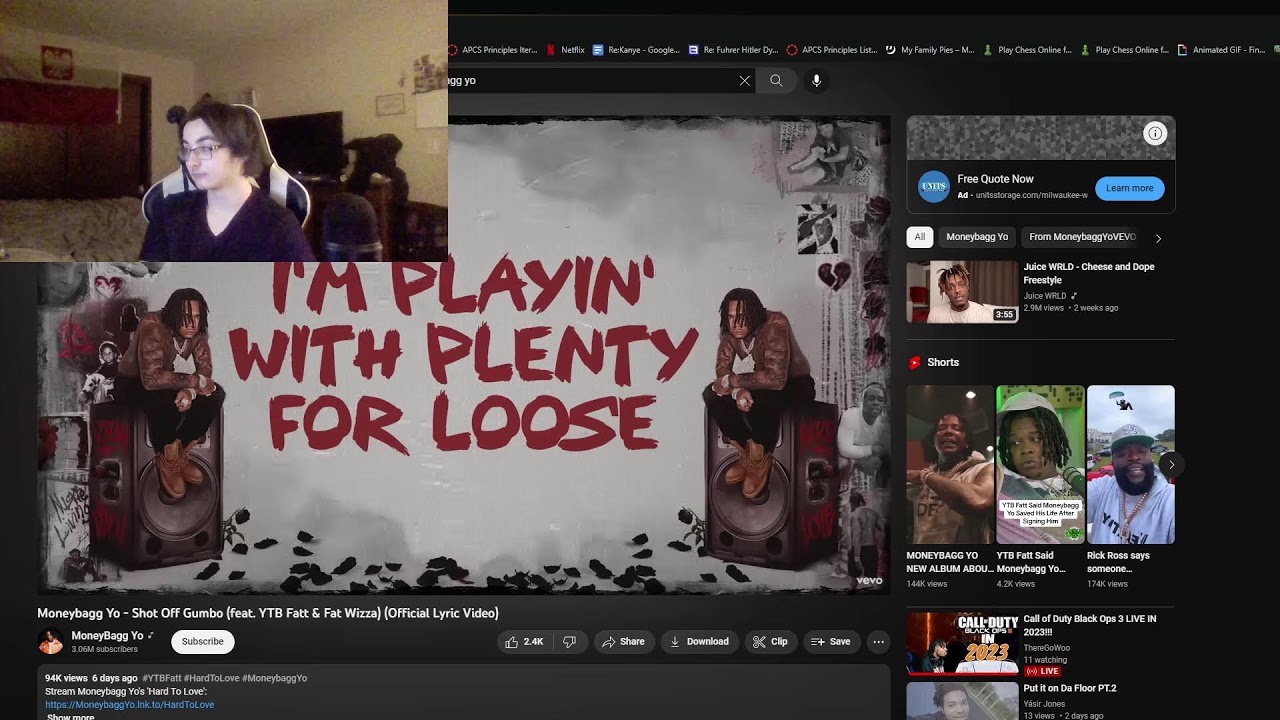Open the MoneyBagg Yo channel name
Viewport: 1280px width, 720px height.
pyautogui.click(x=107, y=636)
